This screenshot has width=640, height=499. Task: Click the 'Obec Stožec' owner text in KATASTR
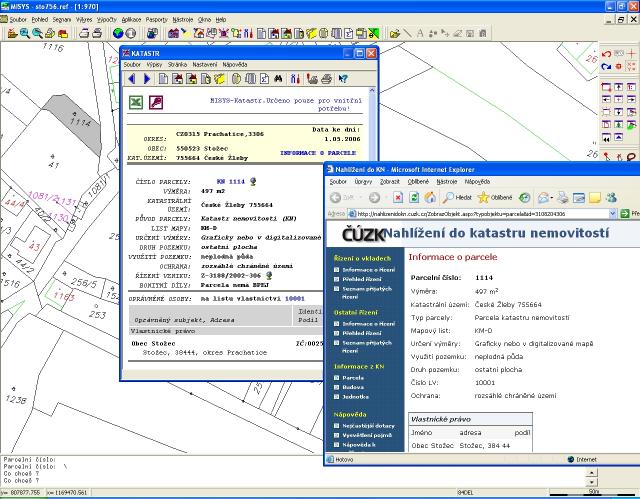pos(153,344)
